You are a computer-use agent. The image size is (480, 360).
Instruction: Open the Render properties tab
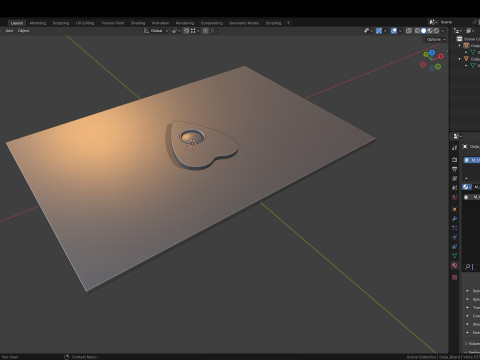coord(454,160)
